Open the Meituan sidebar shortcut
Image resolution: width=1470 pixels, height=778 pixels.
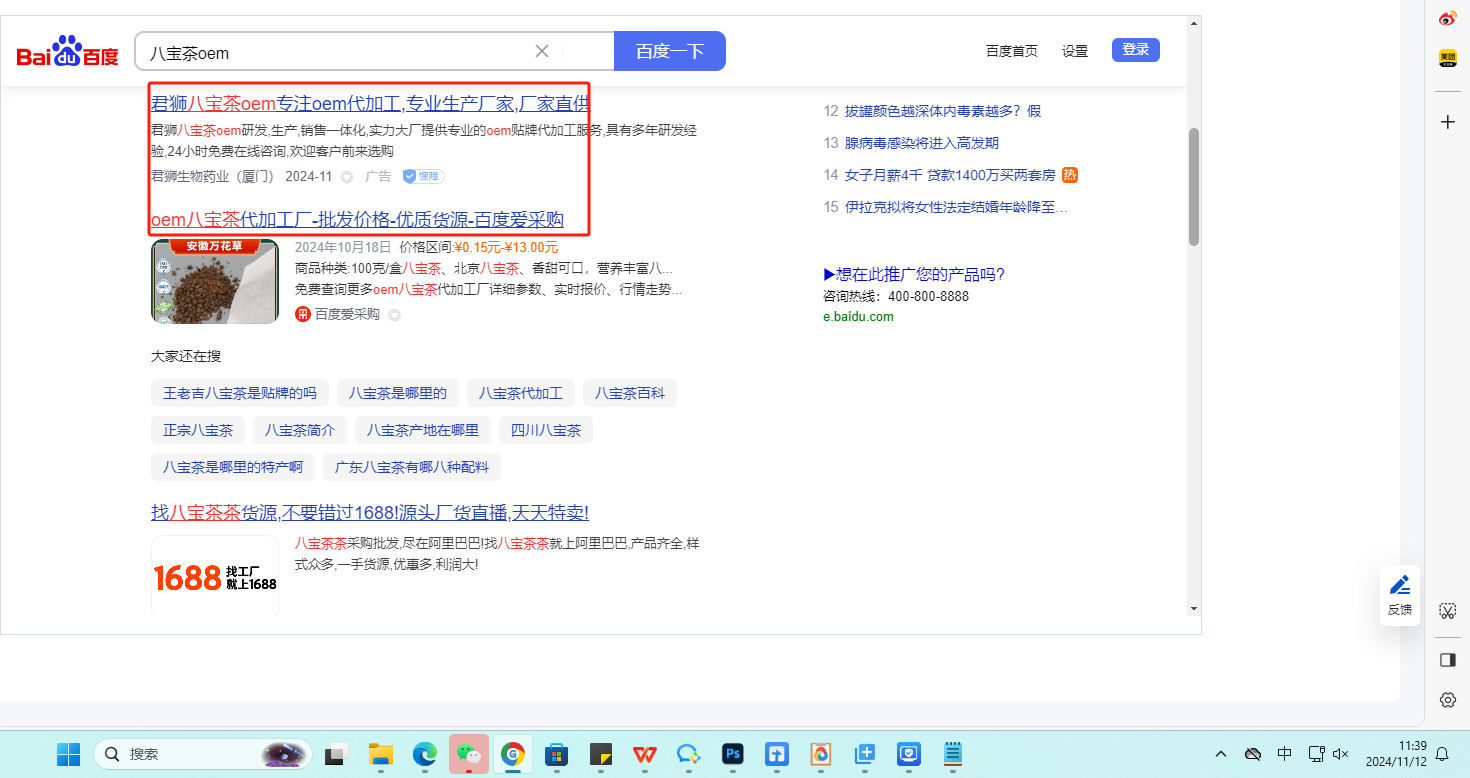1447,59
